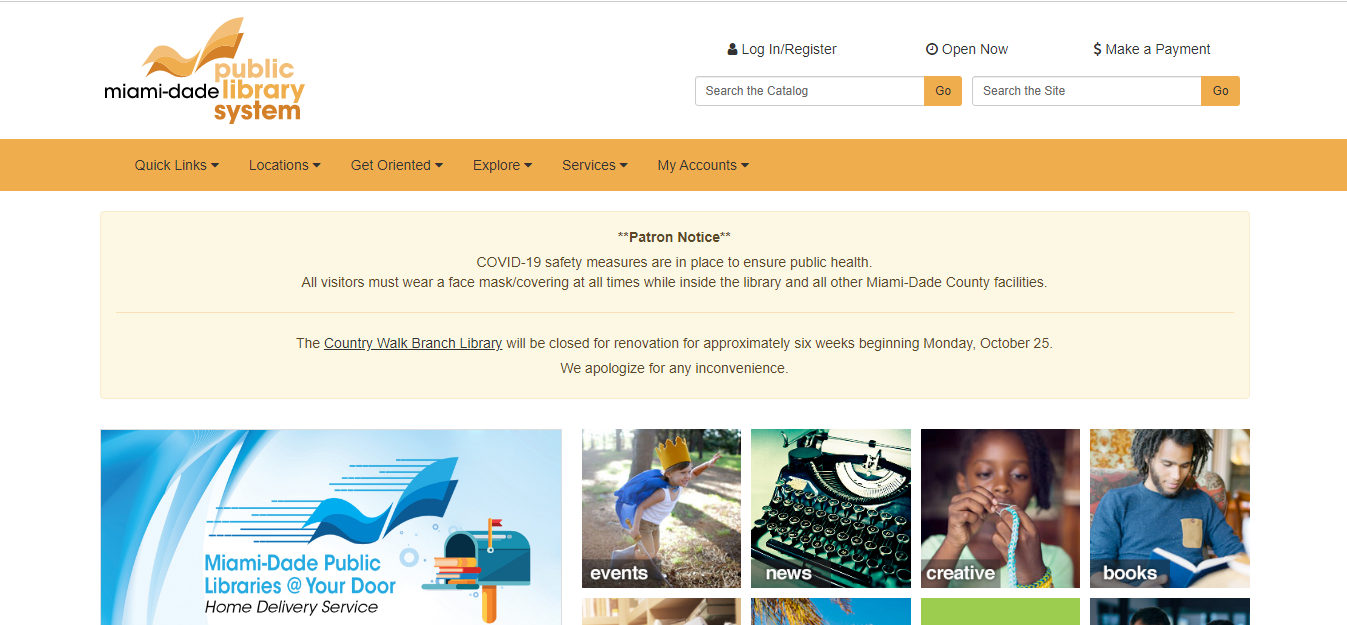The height and width of the screenshot is (625, 1347).
Task: Open the Libraries @ Your Door banner
Action: [331, 527]
